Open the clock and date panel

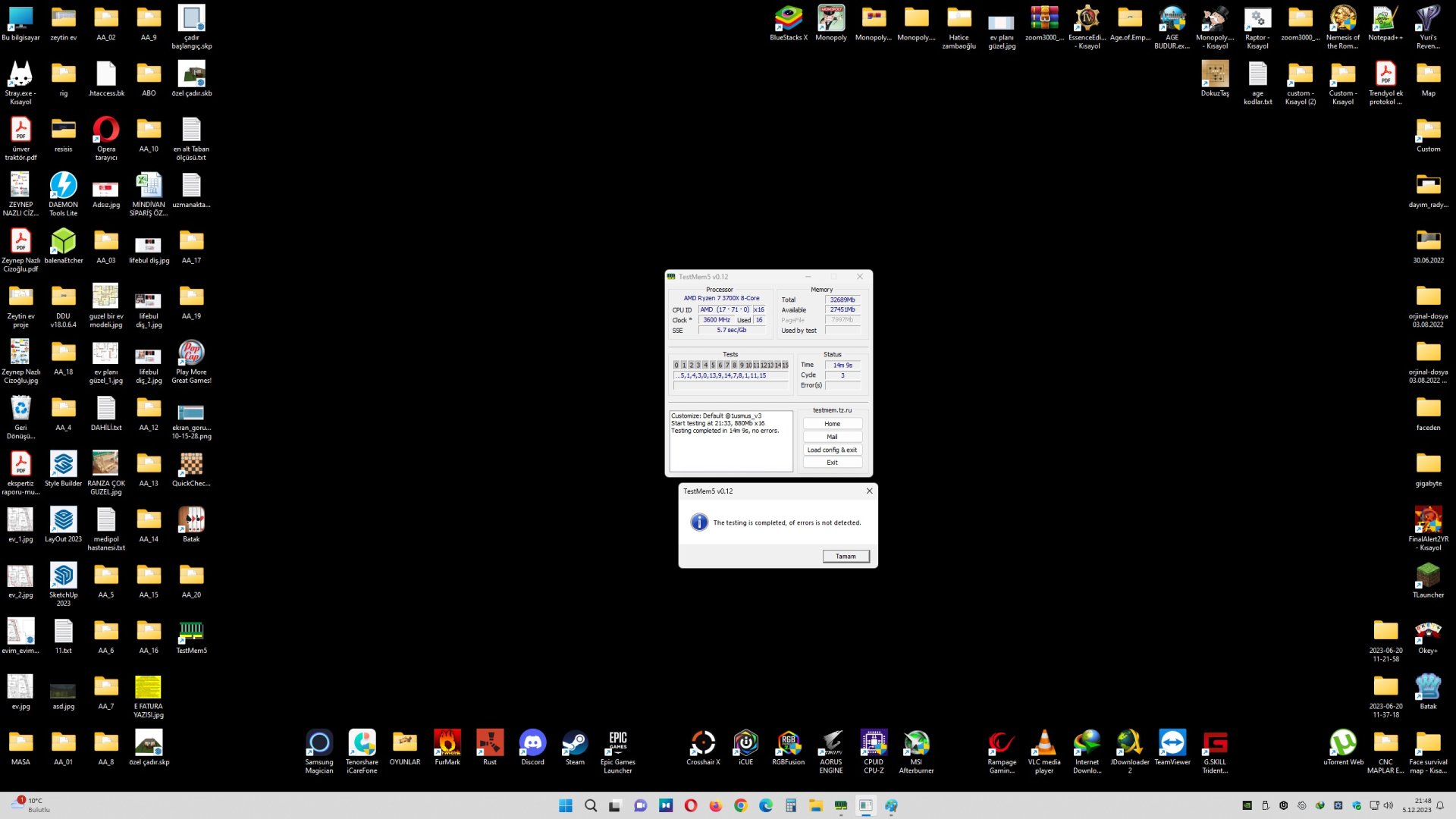tap(1417, 805)
